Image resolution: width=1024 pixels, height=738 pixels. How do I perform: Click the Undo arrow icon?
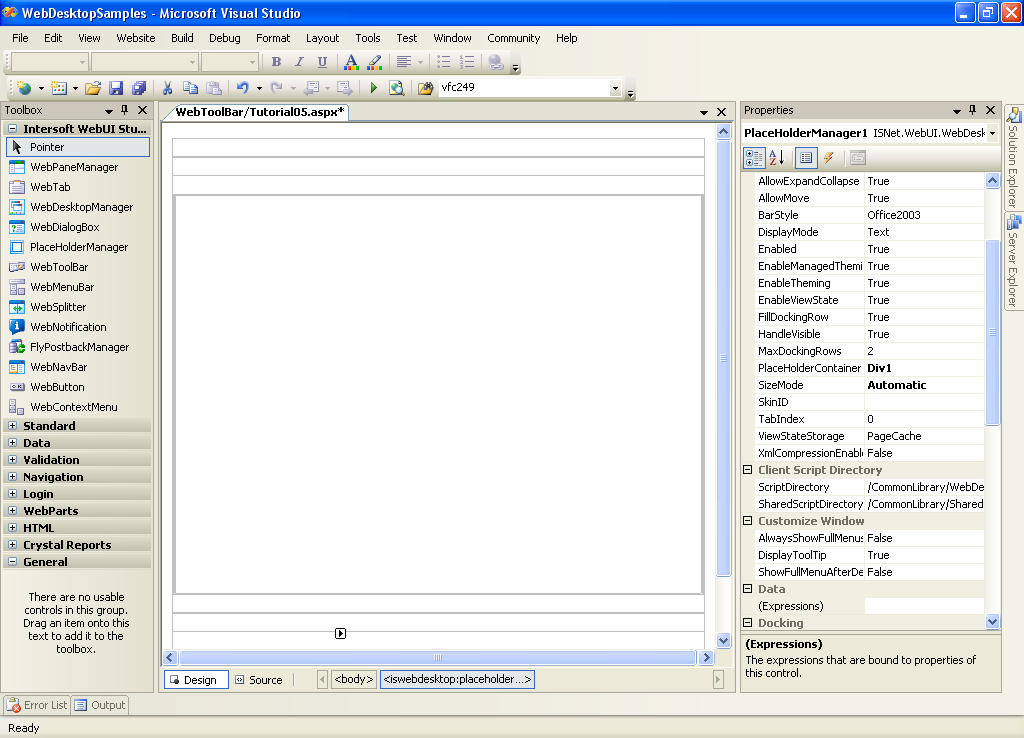[242, 88]
